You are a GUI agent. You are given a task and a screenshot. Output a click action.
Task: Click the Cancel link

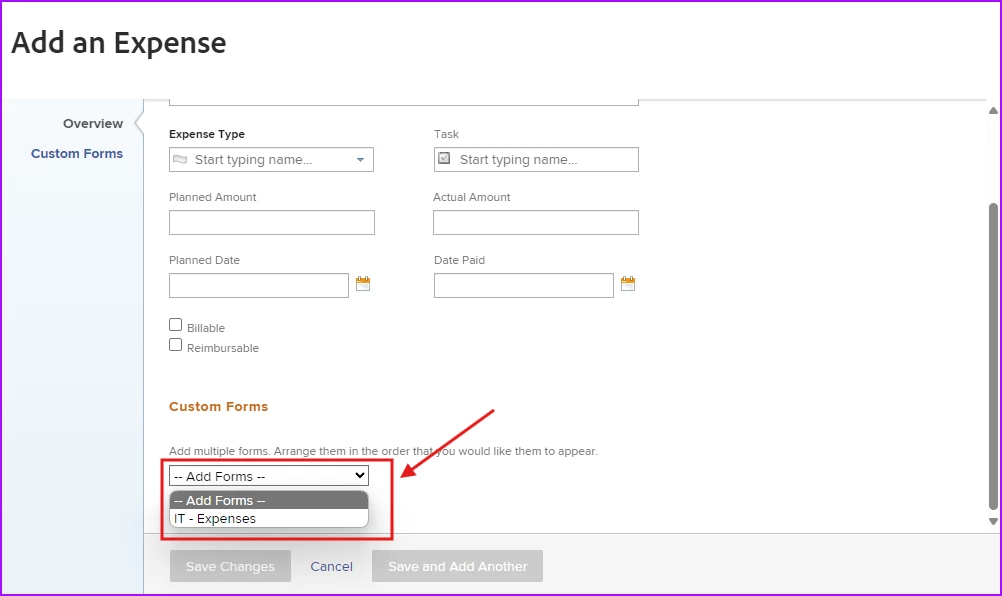point(332,567)
